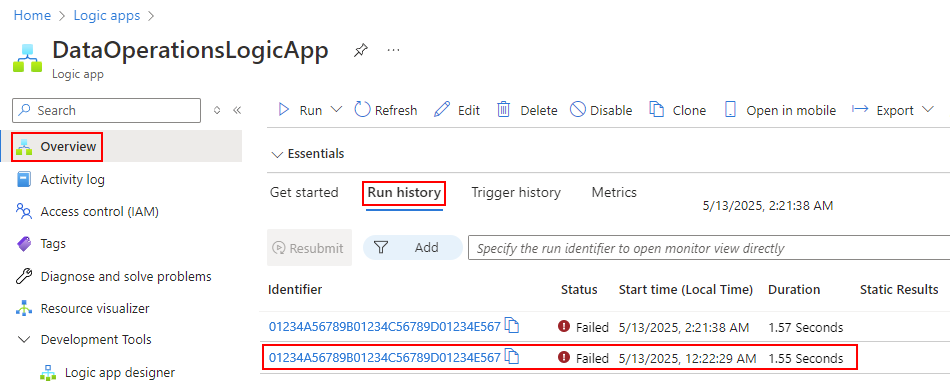Collapse the Essentials section
Screen dimensions: 950x390
pos(278,154)
